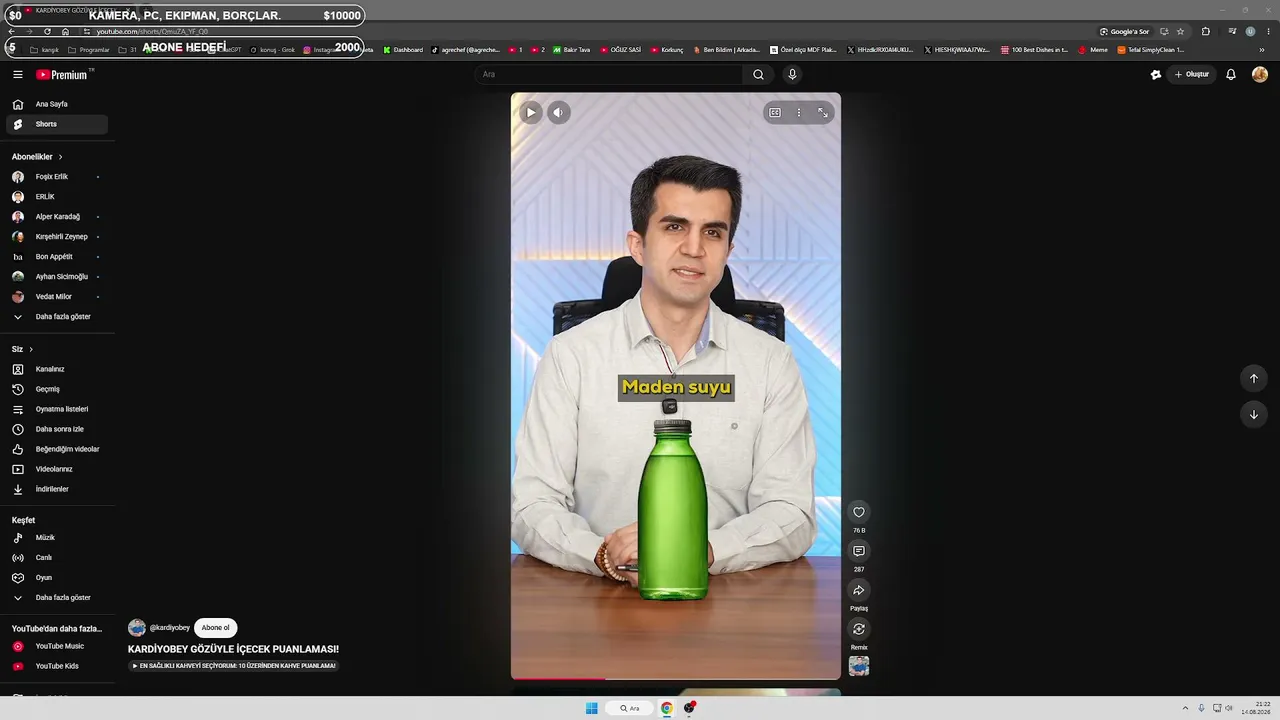Open the kardiyobey channel avatar

point(137,628)
